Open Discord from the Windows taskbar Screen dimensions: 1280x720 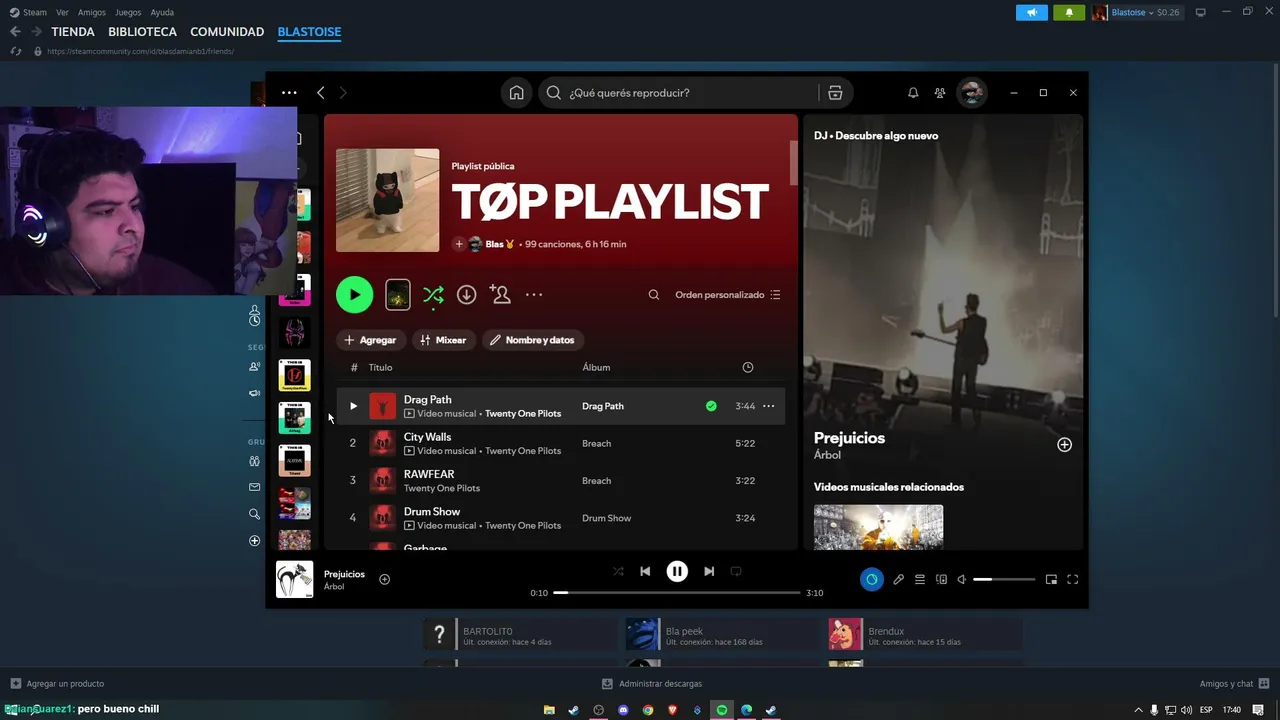tap(623, 710)
